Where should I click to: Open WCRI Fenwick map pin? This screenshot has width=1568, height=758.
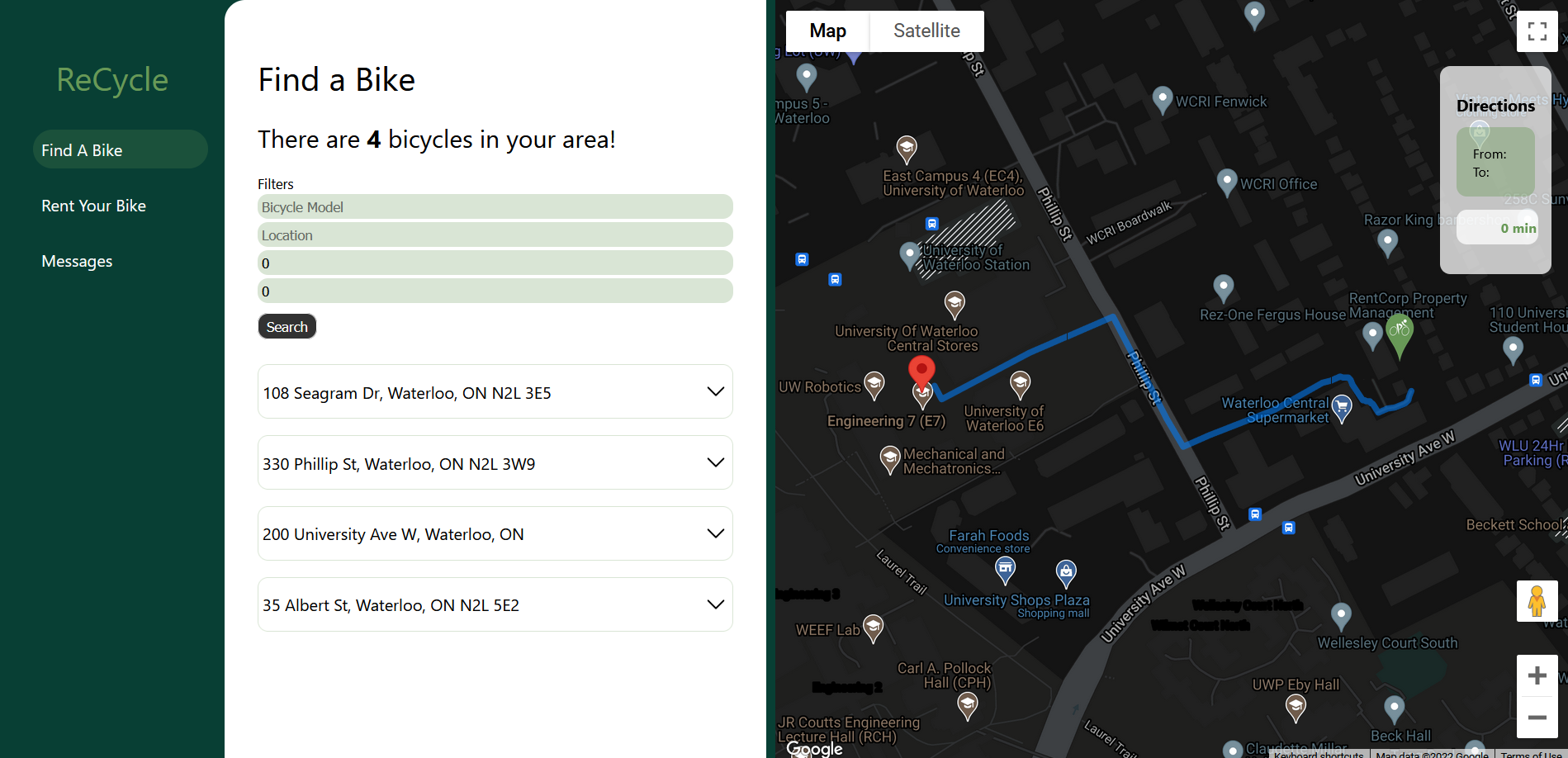pos(1163,100)
